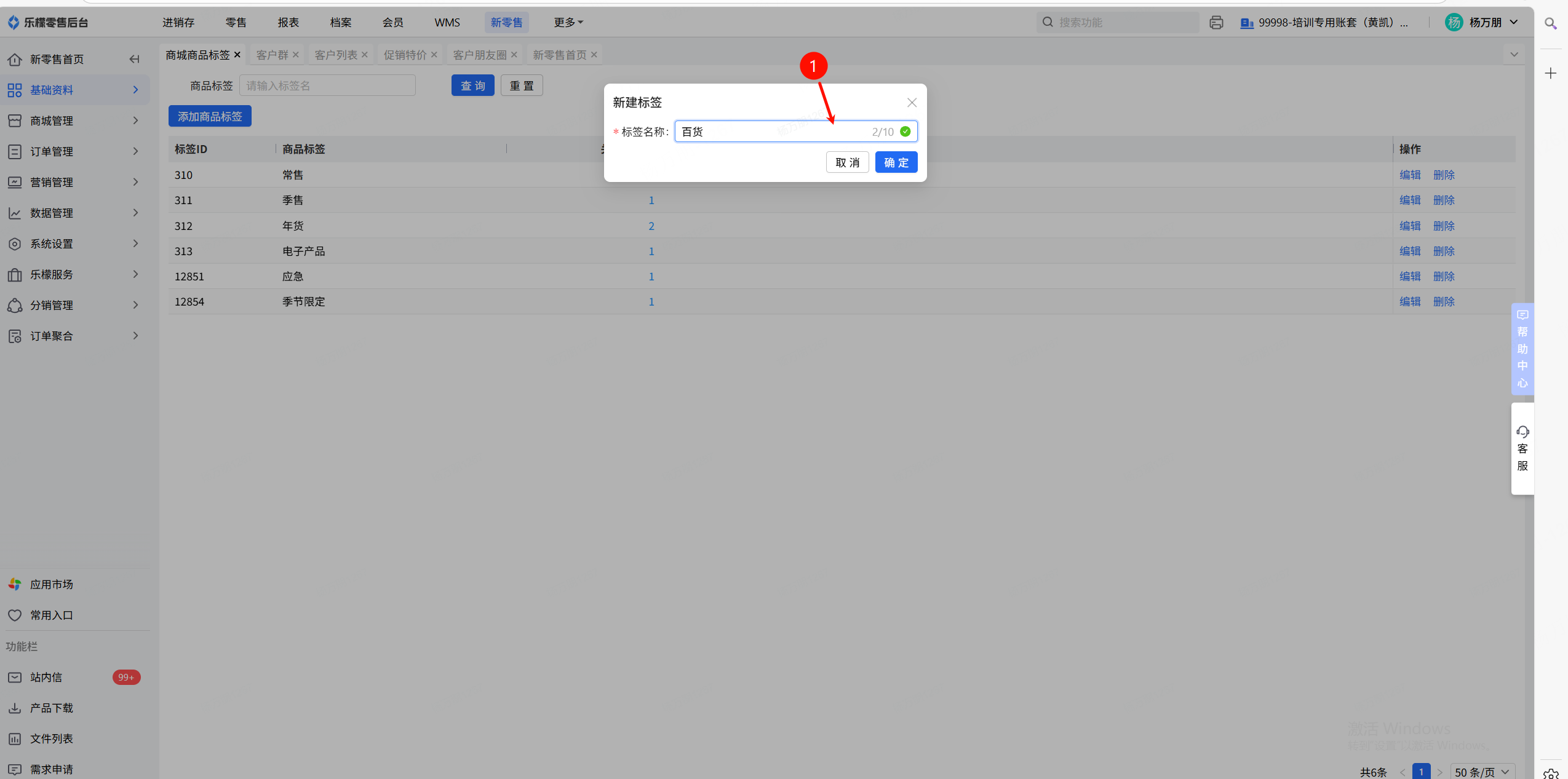Close the 促销特价 tab

(x=434, y=55)
